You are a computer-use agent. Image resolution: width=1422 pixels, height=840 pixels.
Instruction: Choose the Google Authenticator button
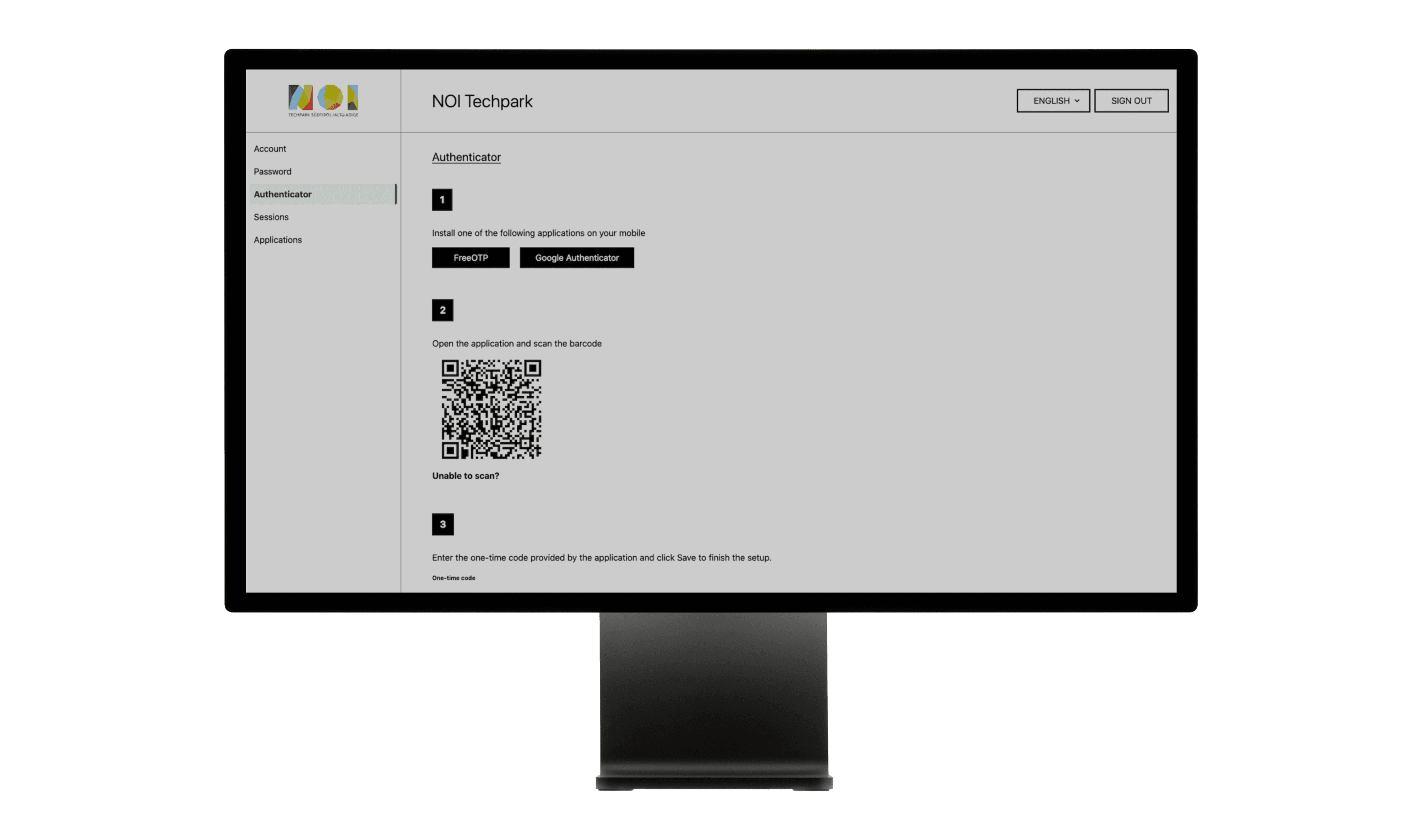(576, 258)
